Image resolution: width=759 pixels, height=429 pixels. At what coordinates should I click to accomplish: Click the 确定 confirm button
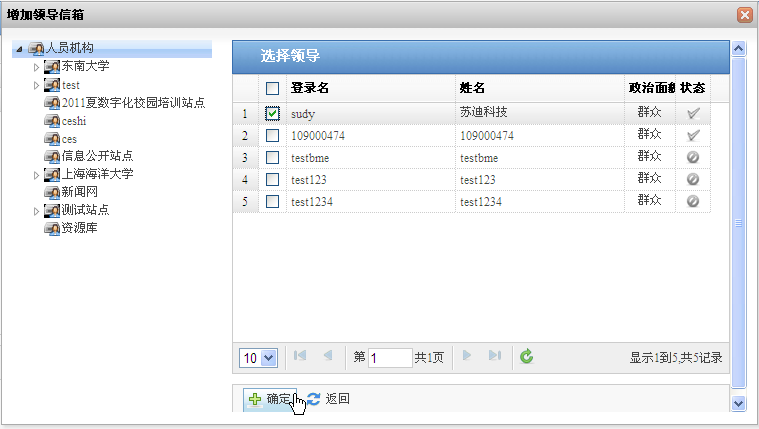[x=269, y=399]
